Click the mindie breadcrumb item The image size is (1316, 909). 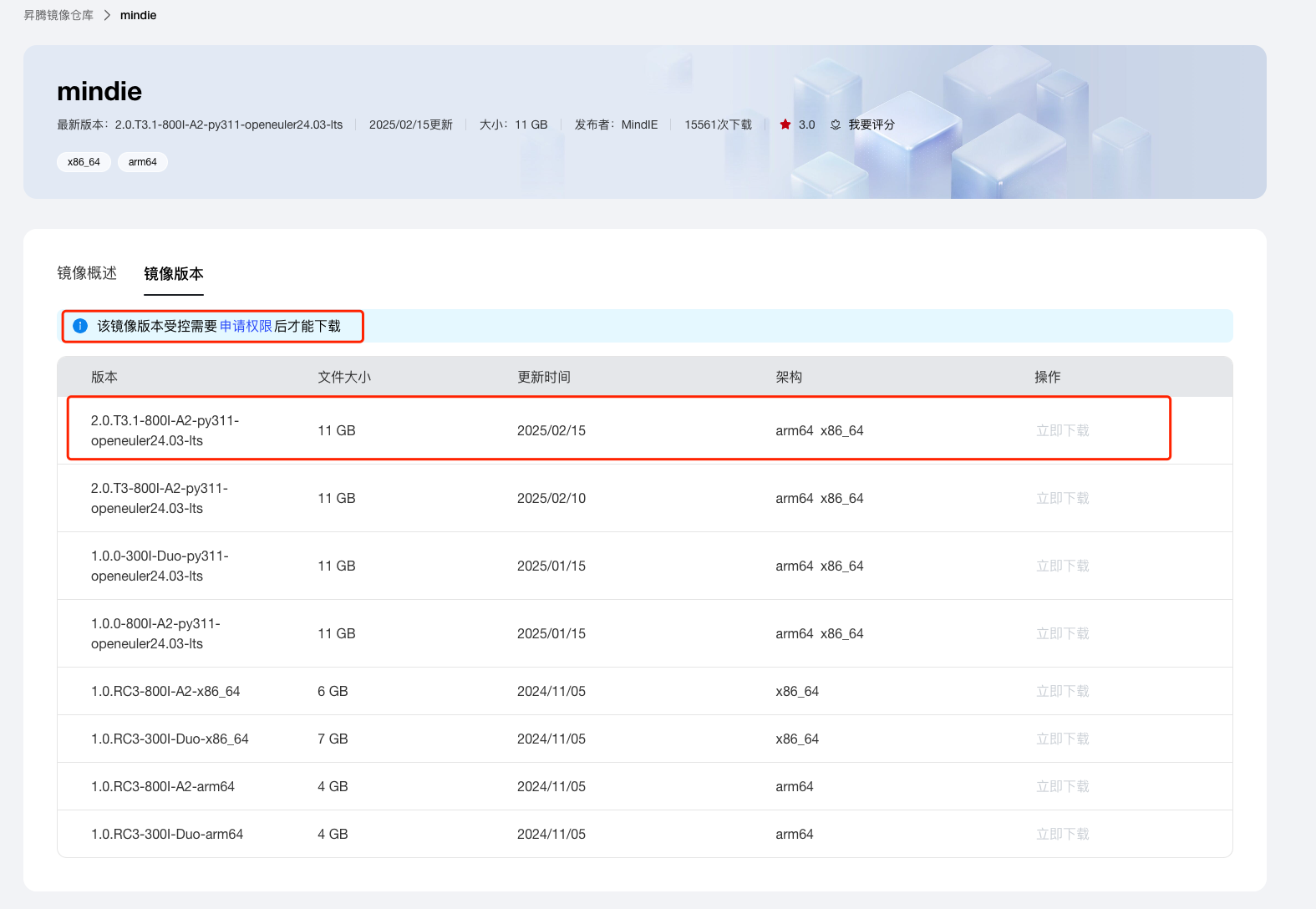(x=139, y=15)
